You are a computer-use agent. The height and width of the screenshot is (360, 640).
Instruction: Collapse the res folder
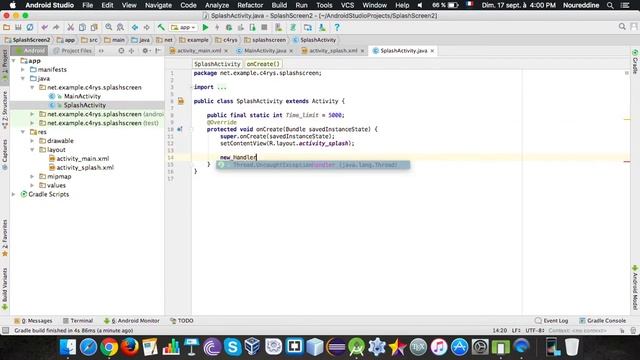click(23, 132)
